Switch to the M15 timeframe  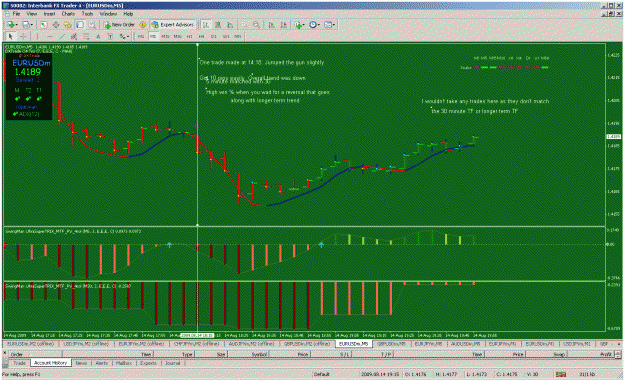(x=165, y=36)
